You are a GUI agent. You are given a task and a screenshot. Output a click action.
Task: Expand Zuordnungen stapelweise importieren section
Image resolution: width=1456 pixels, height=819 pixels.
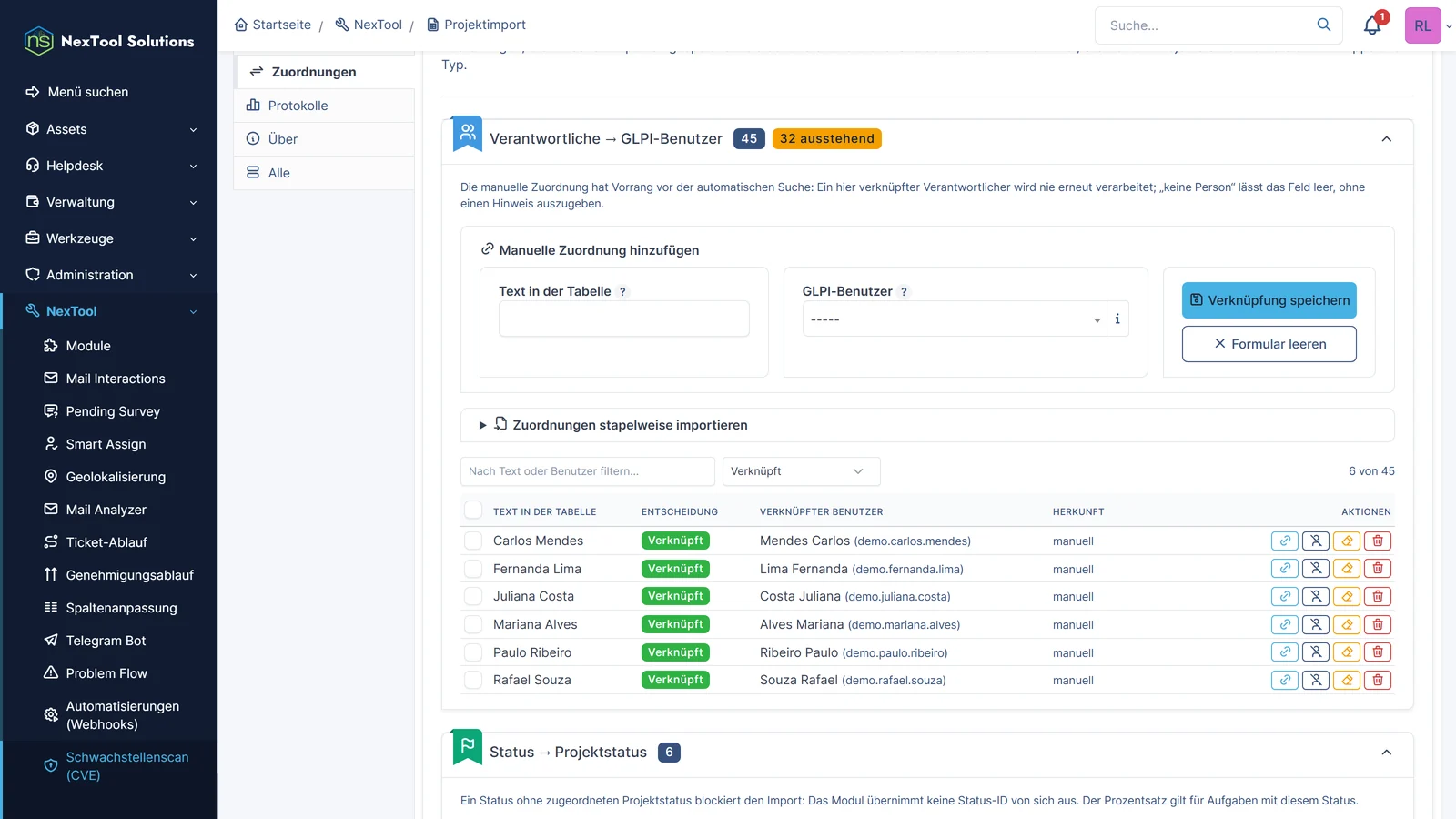point(927,425)
